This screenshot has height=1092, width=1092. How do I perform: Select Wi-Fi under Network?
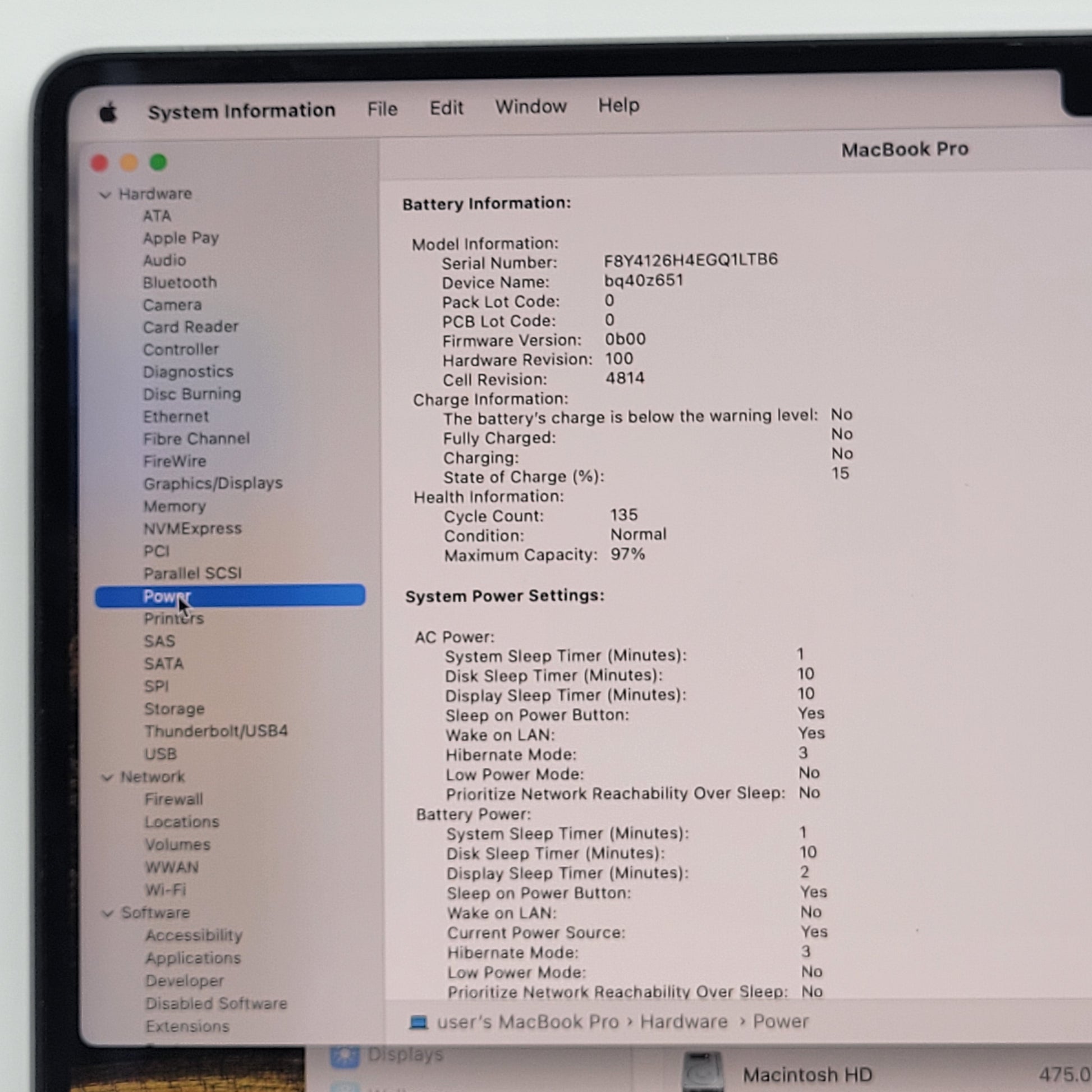[165, 889]
